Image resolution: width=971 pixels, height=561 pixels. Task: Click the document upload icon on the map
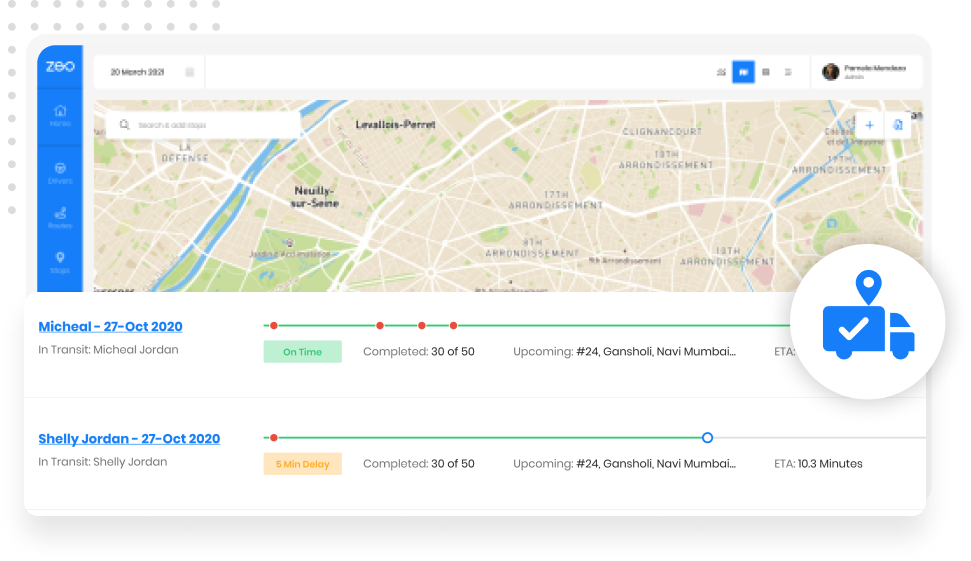[897, 125]
